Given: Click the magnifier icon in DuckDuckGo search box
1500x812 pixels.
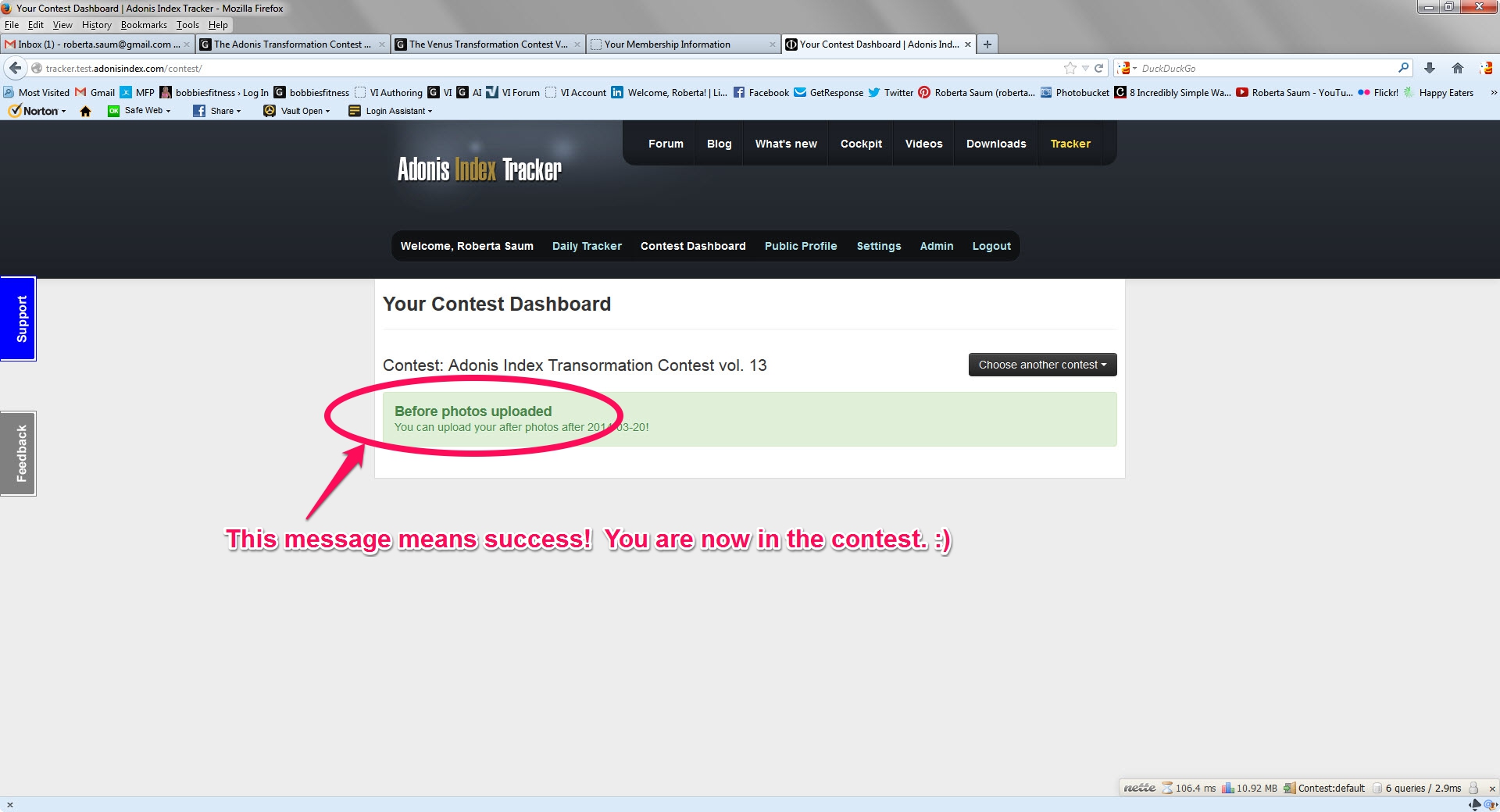Looking at the screenshot, I should (1404, 68).
